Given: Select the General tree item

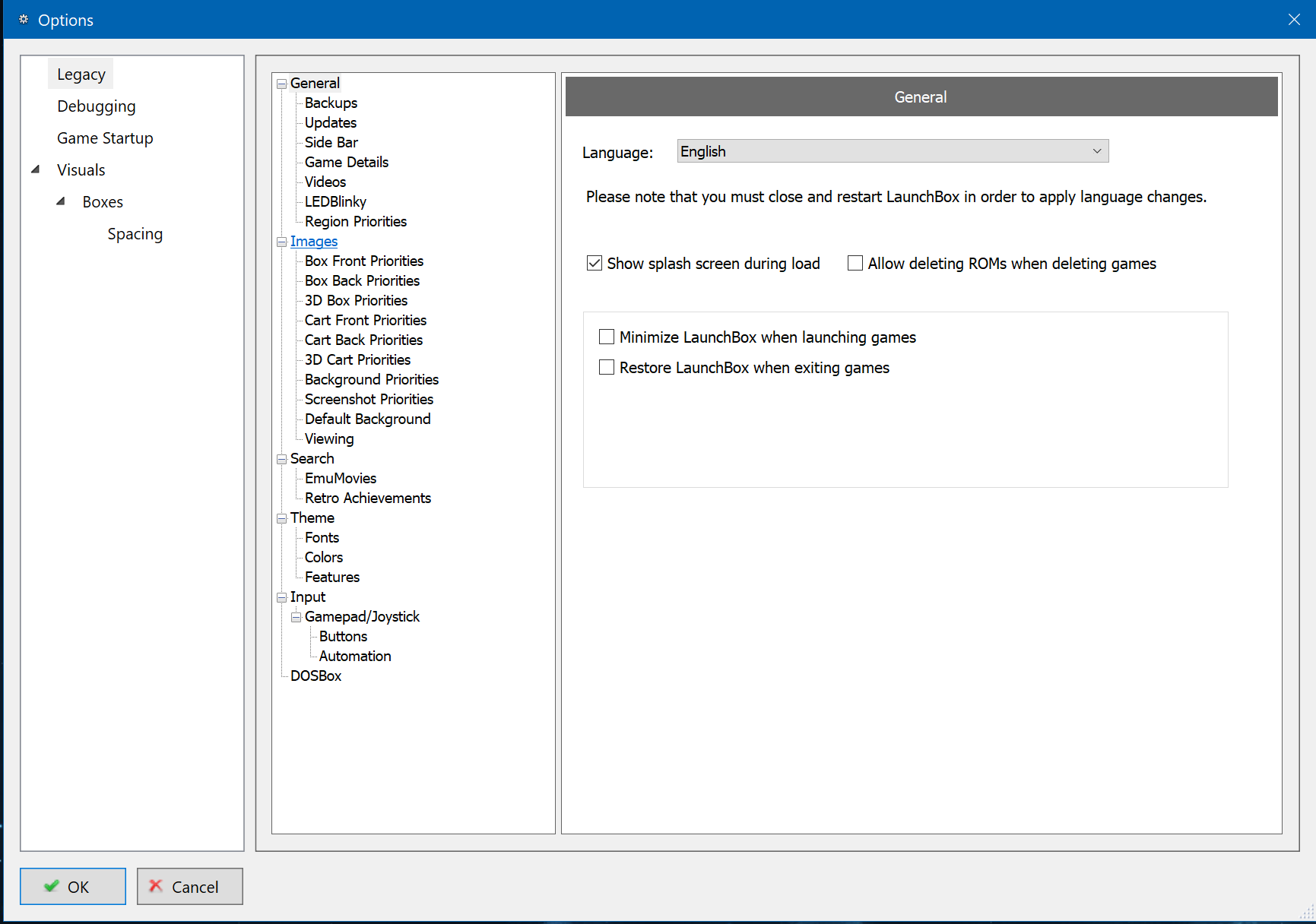Looking at the screenshot, I should 315,84.
